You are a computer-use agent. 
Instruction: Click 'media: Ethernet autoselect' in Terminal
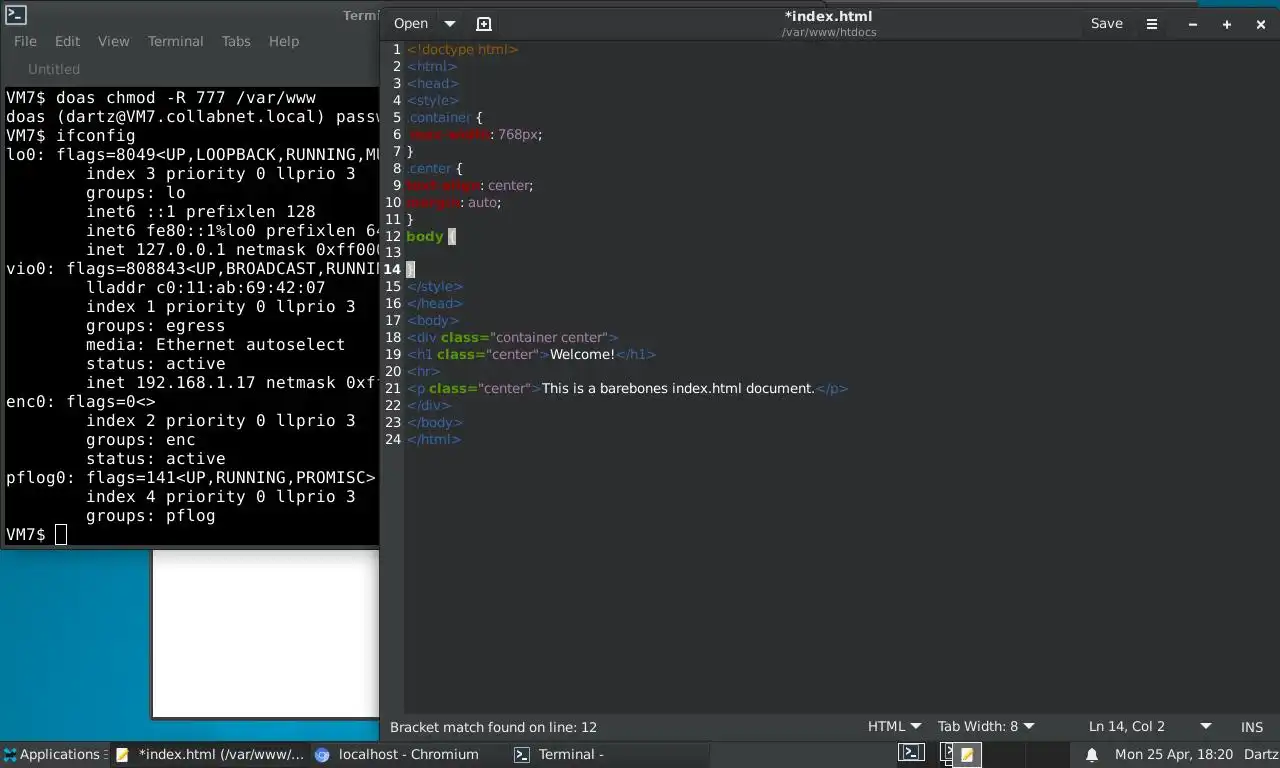tap(216, 345)
